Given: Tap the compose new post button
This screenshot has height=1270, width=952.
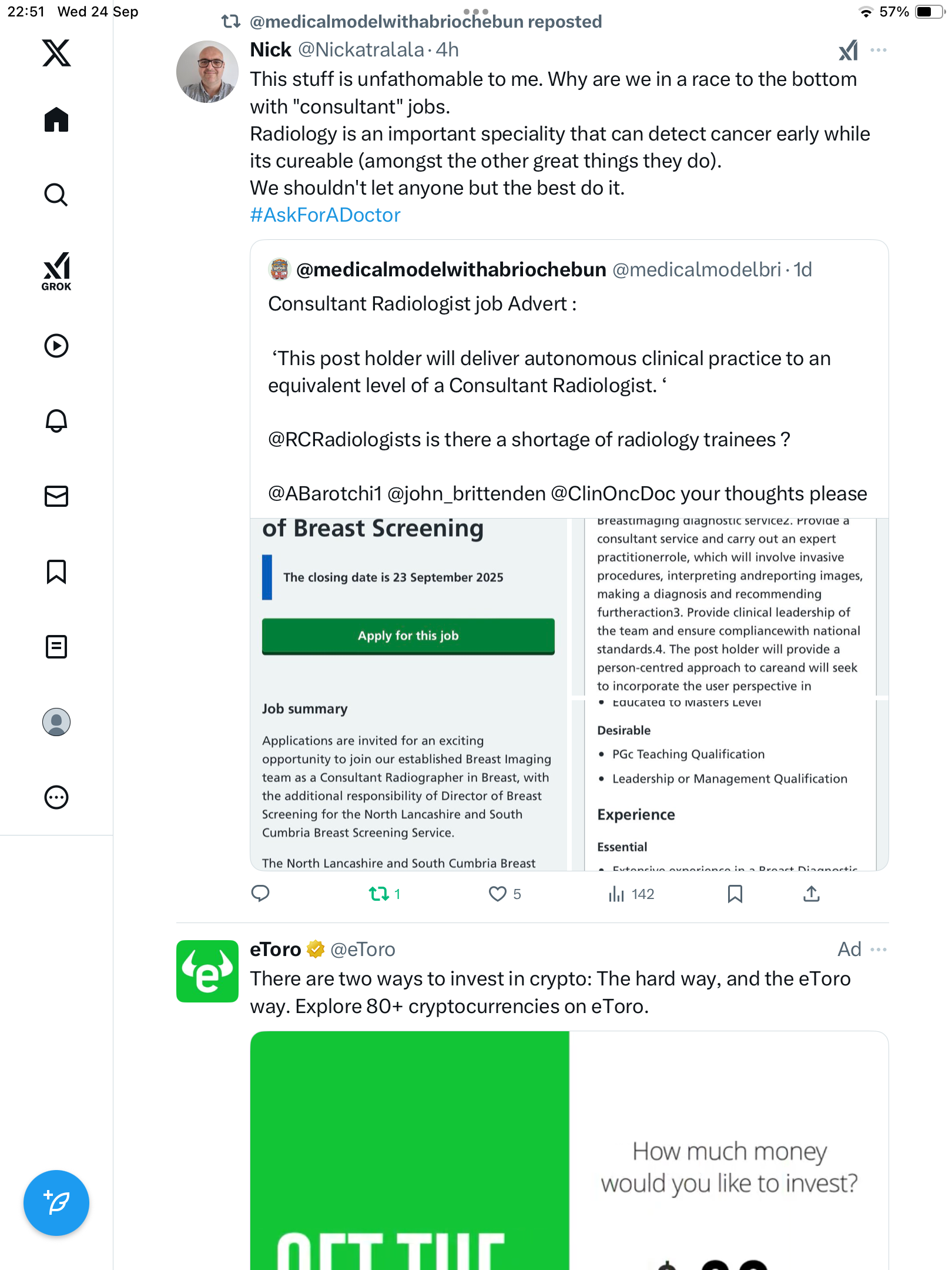Looking at the screenshot, I should tap(56, 1203).
